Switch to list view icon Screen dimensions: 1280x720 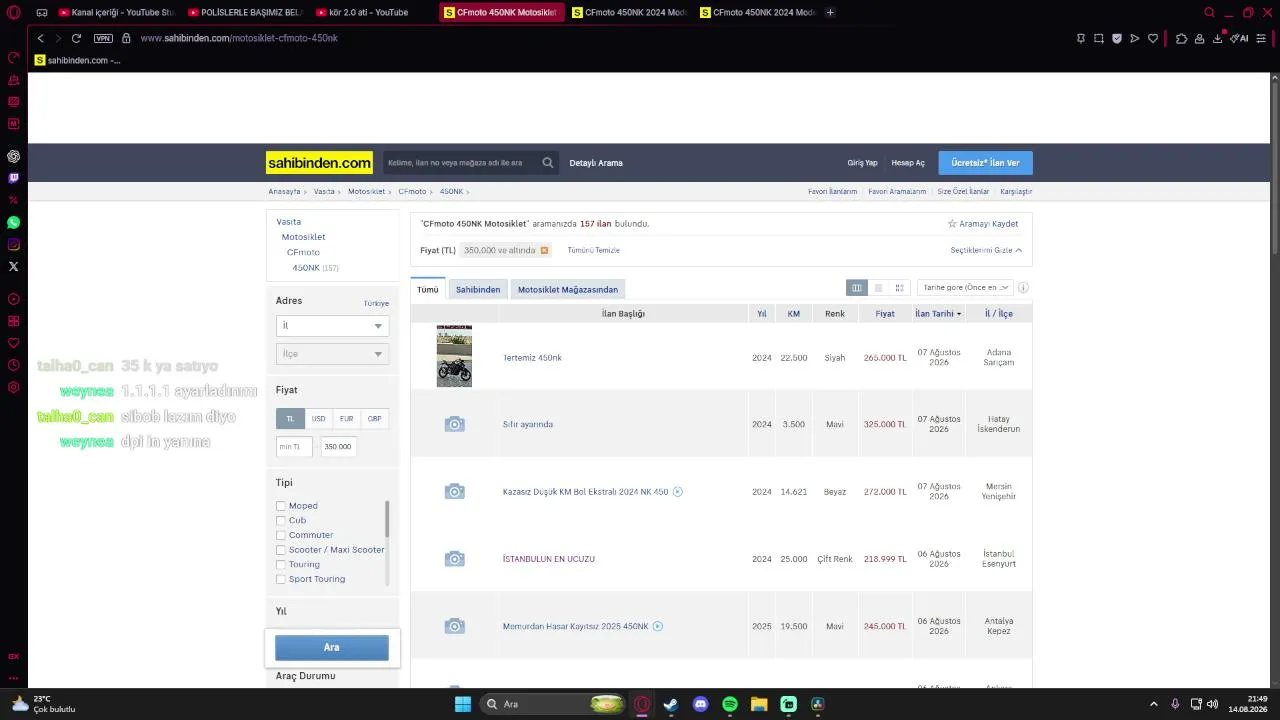[x=878, y=288]
